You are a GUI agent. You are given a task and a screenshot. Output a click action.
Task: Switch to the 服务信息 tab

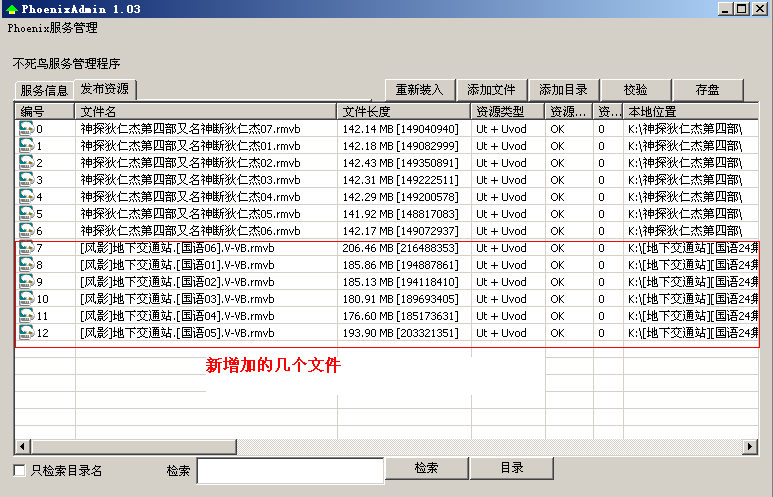[x=44, y=91]
